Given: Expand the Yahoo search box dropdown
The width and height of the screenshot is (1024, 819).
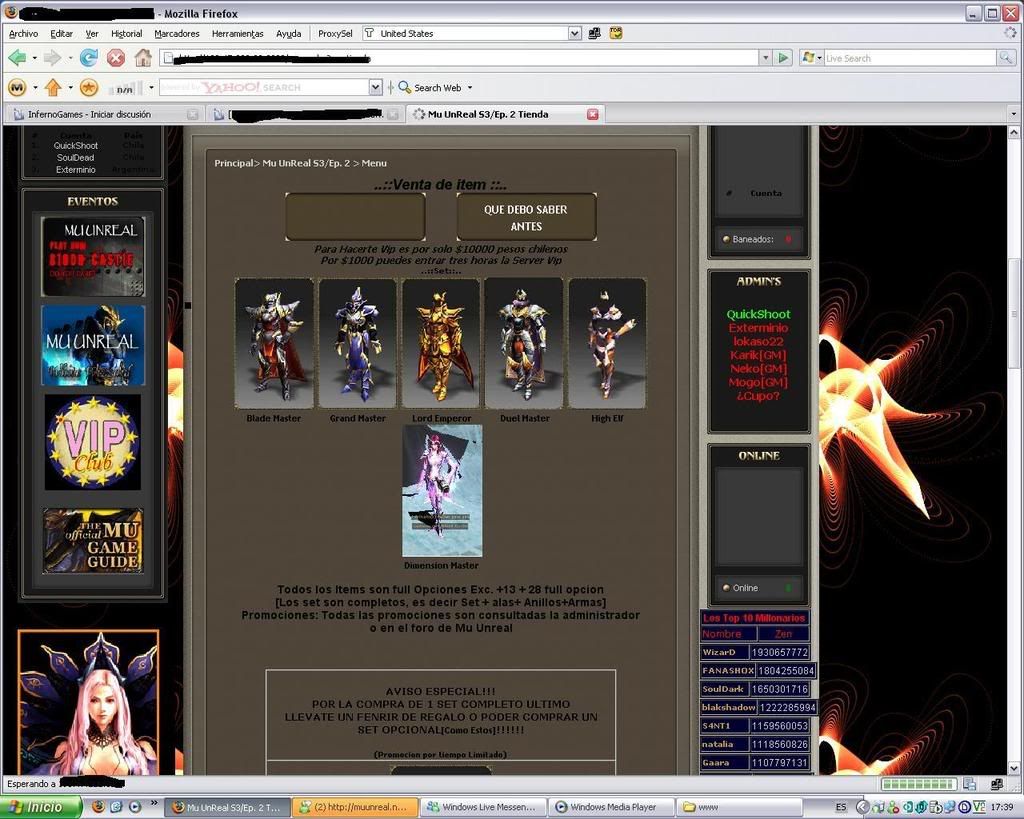Looking at the screenshot, I should pos(376,88).
